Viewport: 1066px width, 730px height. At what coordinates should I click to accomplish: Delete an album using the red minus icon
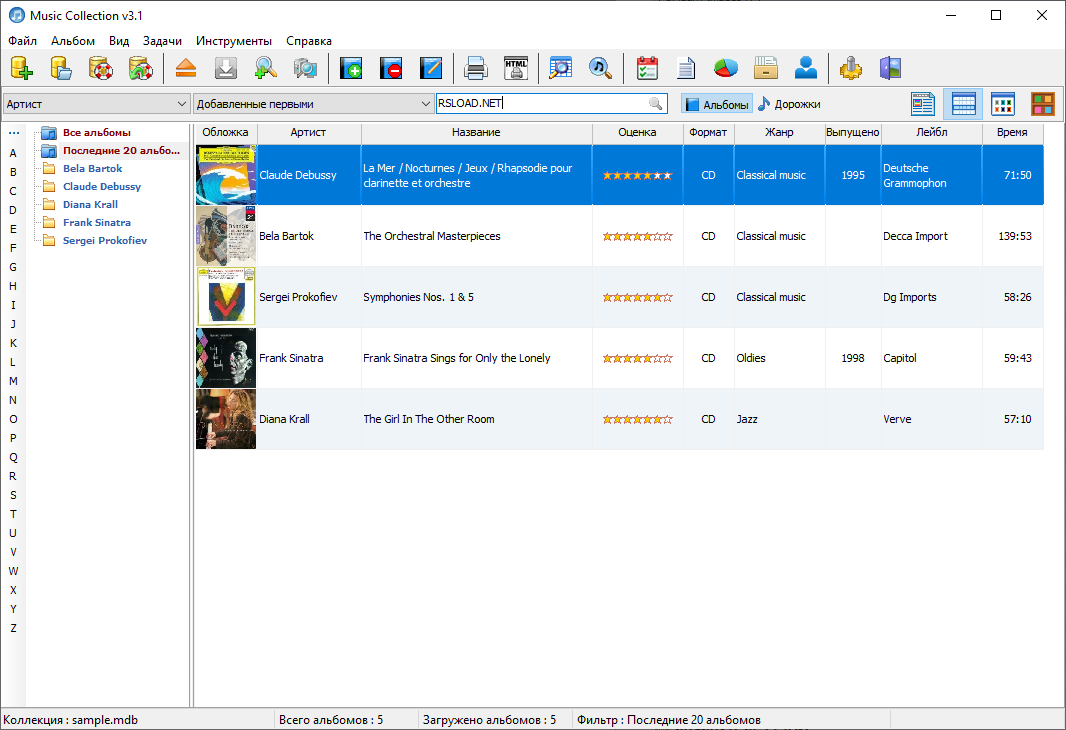[391, 68]
